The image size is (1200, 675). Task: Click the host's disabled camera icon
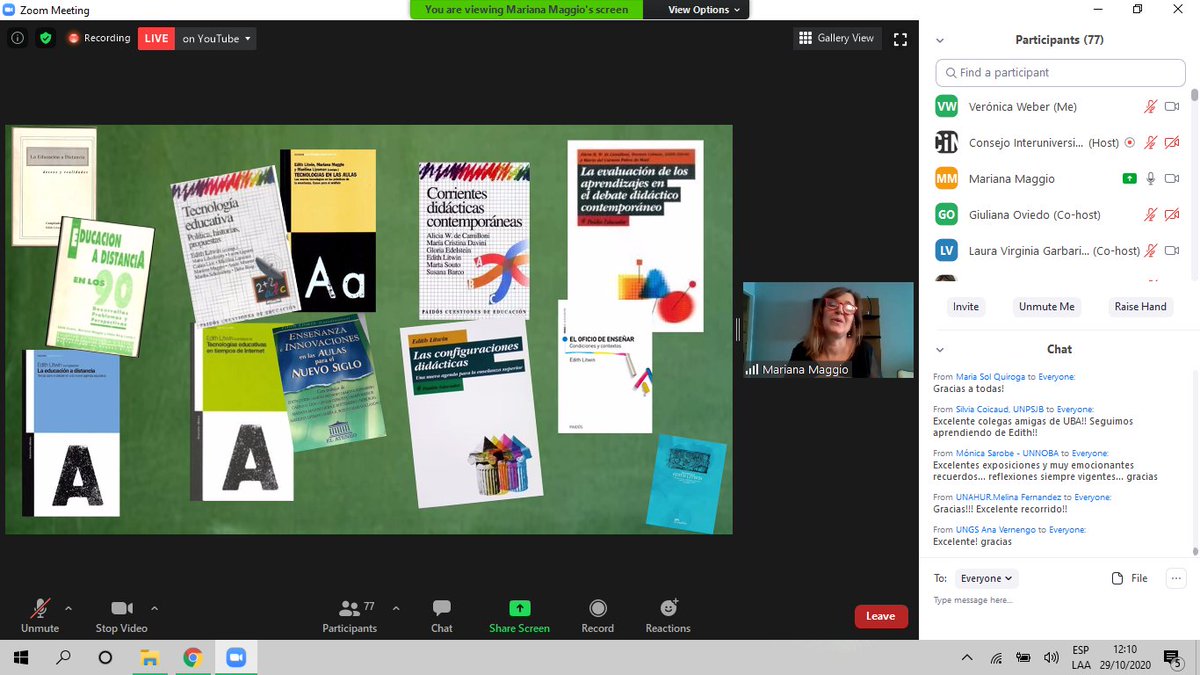pos(1172,143)
